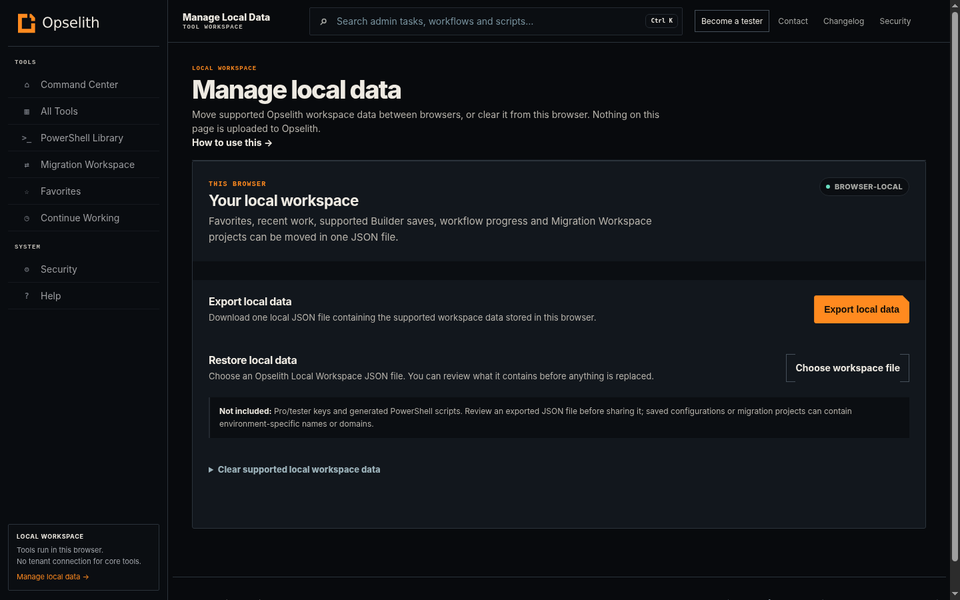Click the Command Center home icon
This screenshot has height=600, width=960.
(26, 85)
